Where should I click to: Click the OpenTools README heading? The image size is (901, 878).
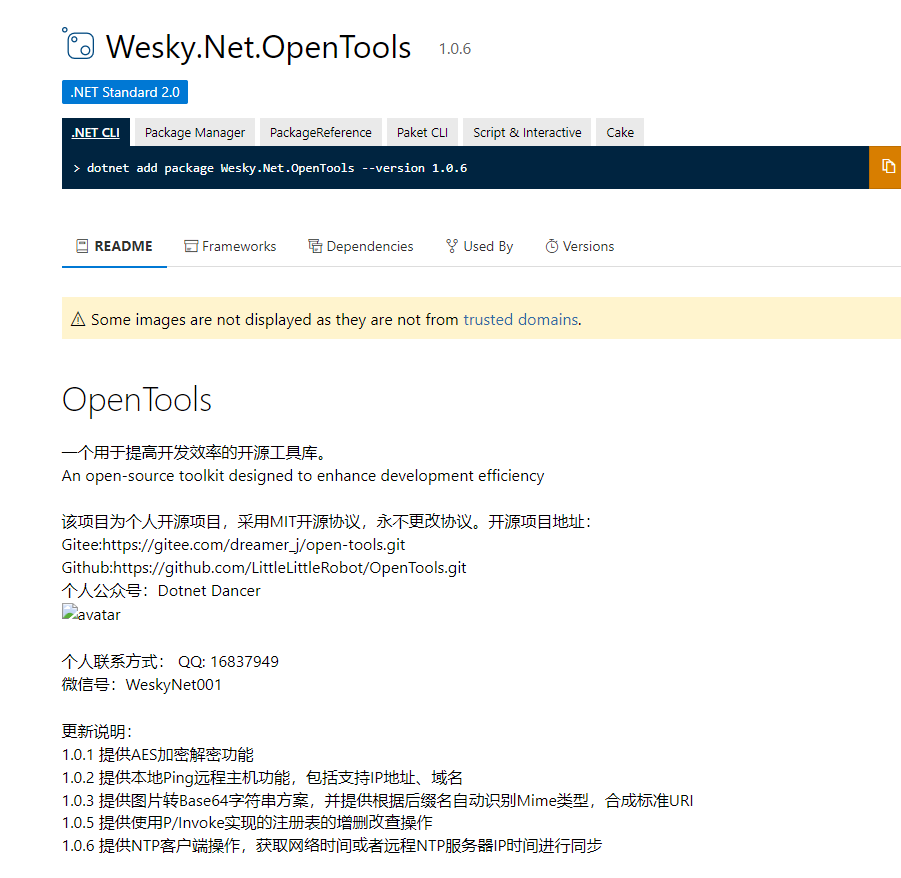pos(137,400)
